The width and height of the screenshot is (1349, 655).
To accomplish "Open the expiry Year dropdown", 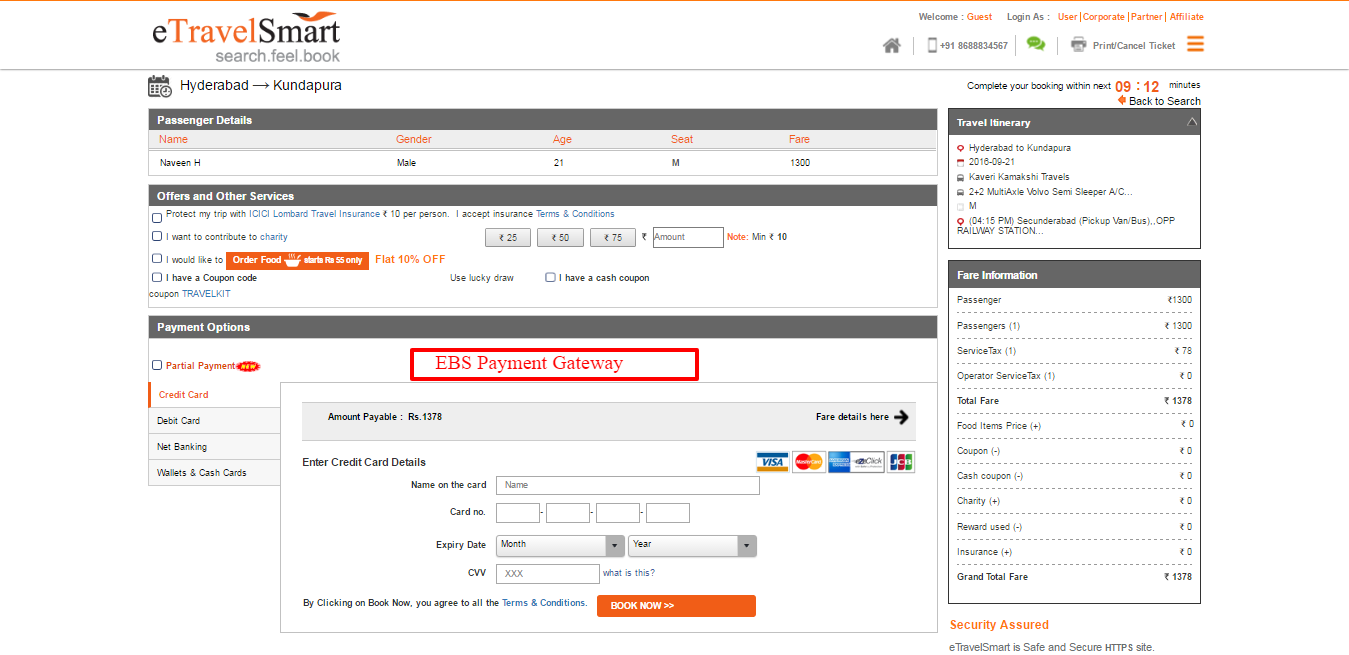I will coord(692,545).
